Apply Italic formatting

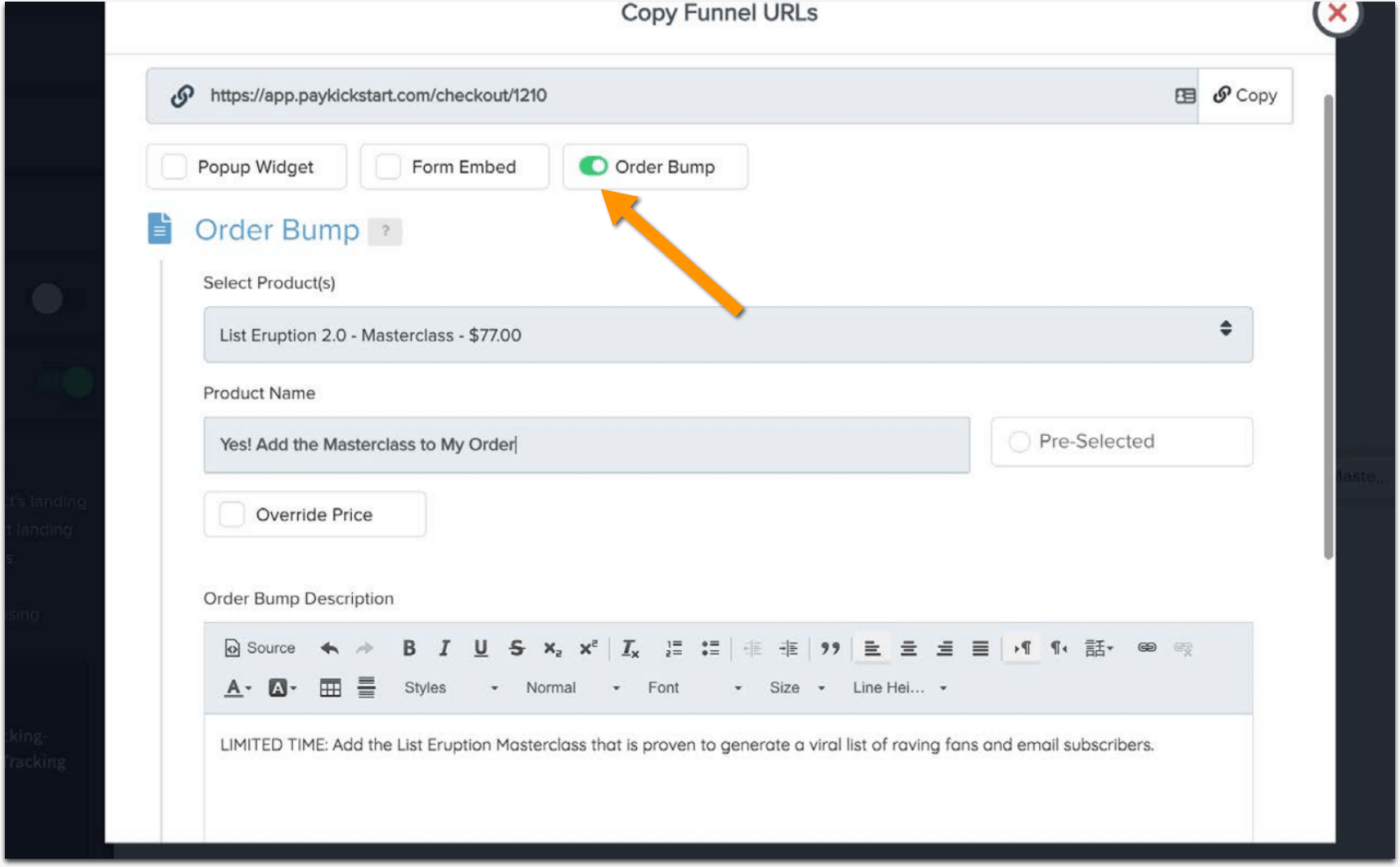(444, 648)
